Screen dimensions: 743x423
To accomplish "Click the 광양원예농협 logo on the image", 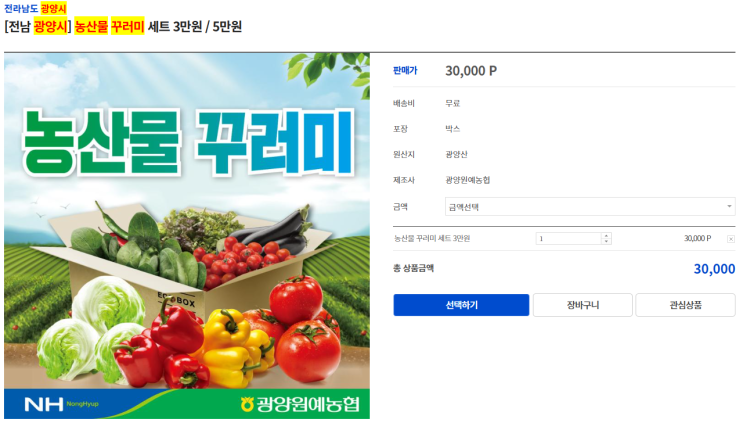I will (x=299, y=404).
